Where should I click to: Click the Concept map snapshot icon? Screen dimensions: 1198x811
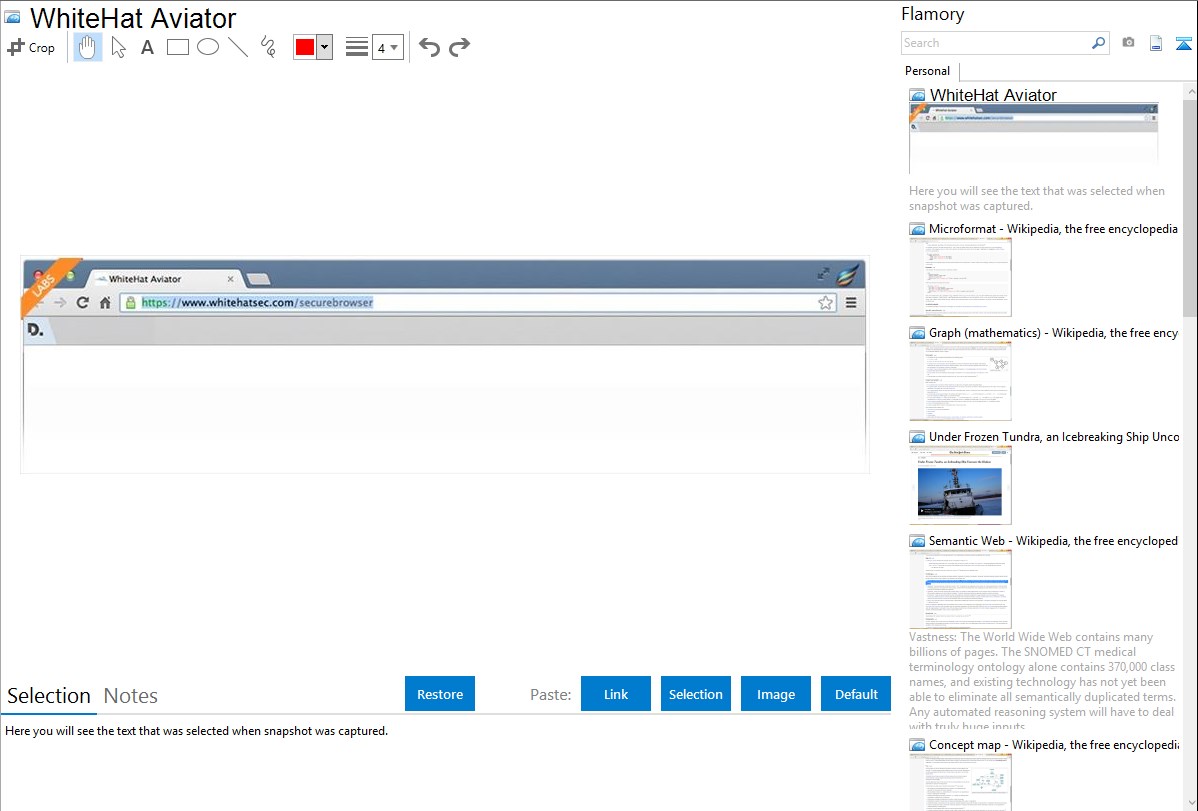917,744
